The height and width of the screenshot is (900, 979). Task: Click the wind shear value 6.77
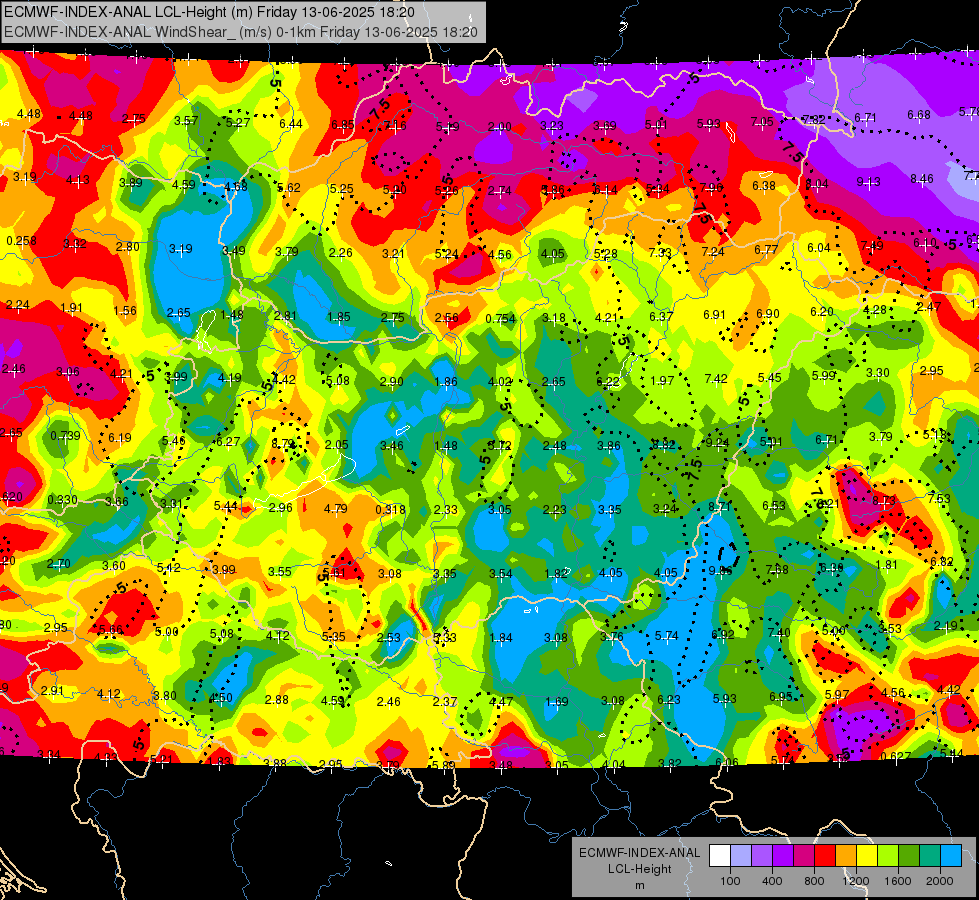(766, 250)
